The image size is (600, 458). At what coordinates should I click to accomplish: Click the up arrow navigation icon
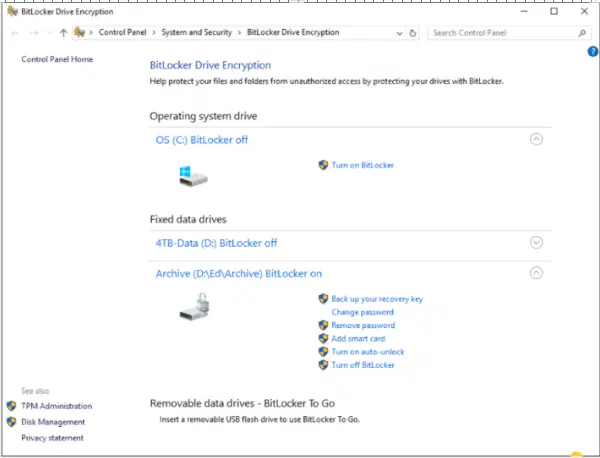[64, 33]
